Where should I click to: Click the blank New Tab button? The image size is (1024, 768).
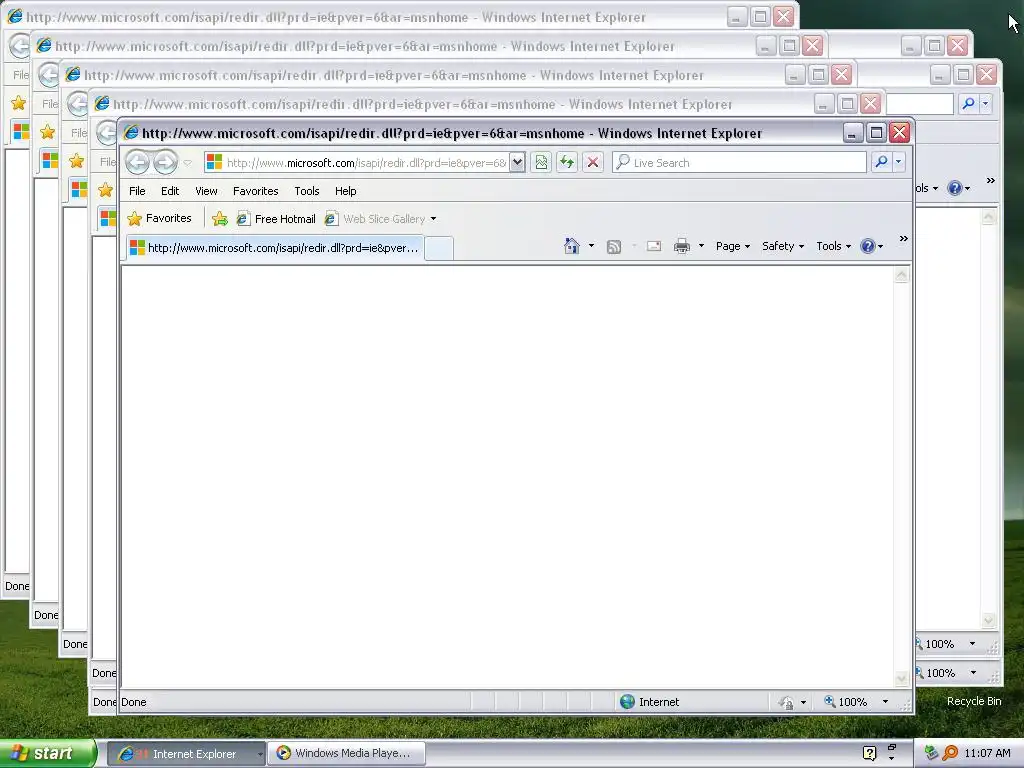(439, 249)
